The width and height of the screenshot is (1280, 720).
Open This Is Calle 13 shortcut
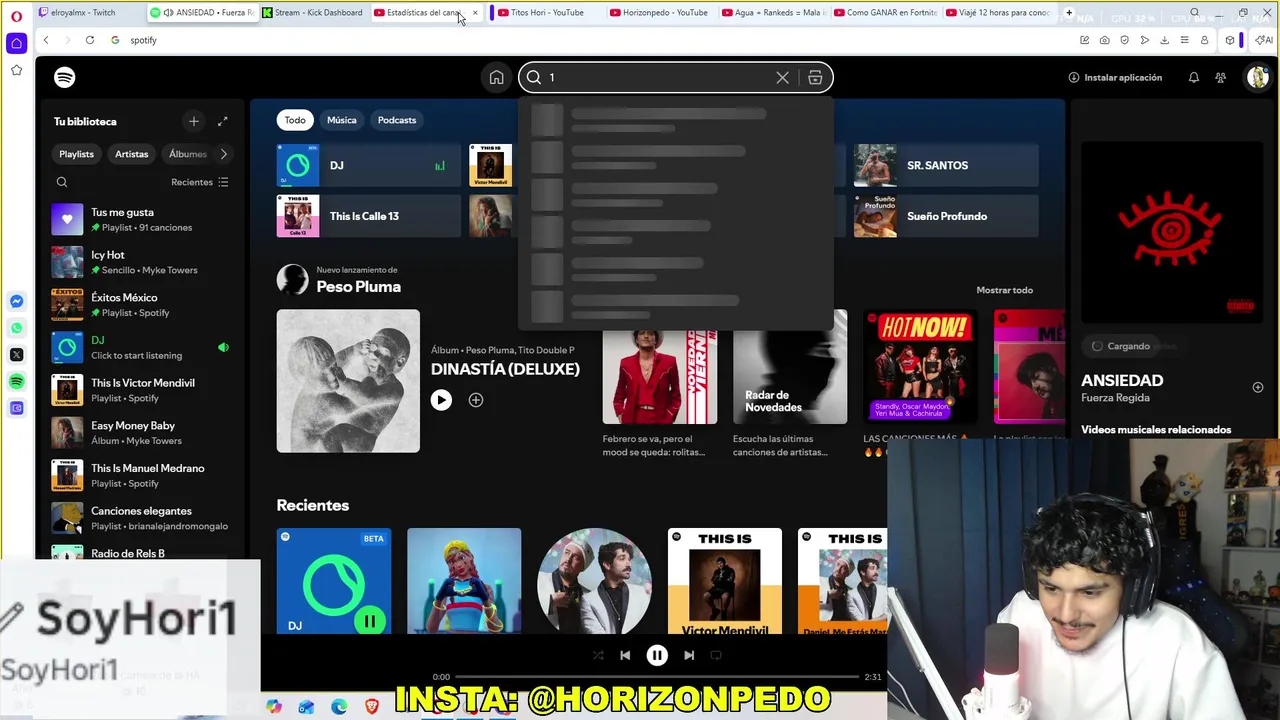coord(369,216)
